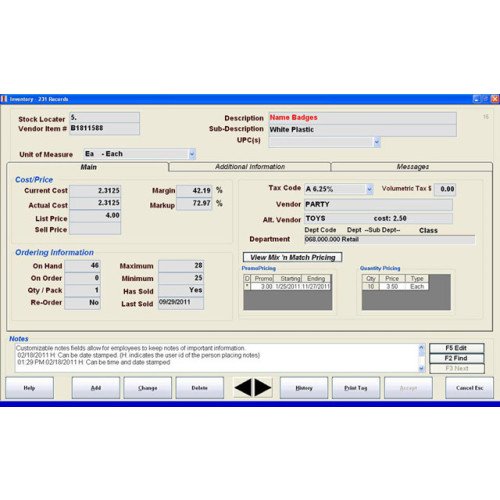The image size is (500, 500).
Task: Click the Cancel Esc button
Action: click(469, 388)
